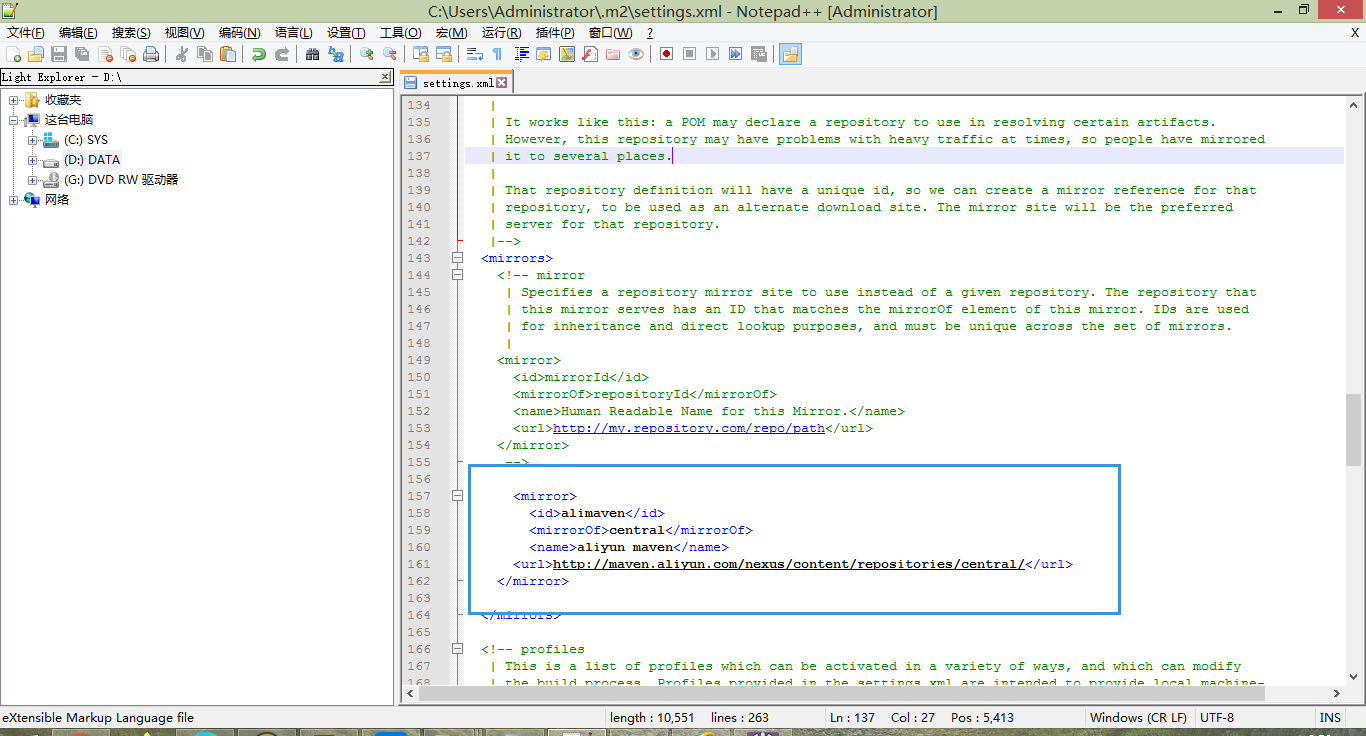
Task: Select the settings.xml document tab
Action: point(456,83)
